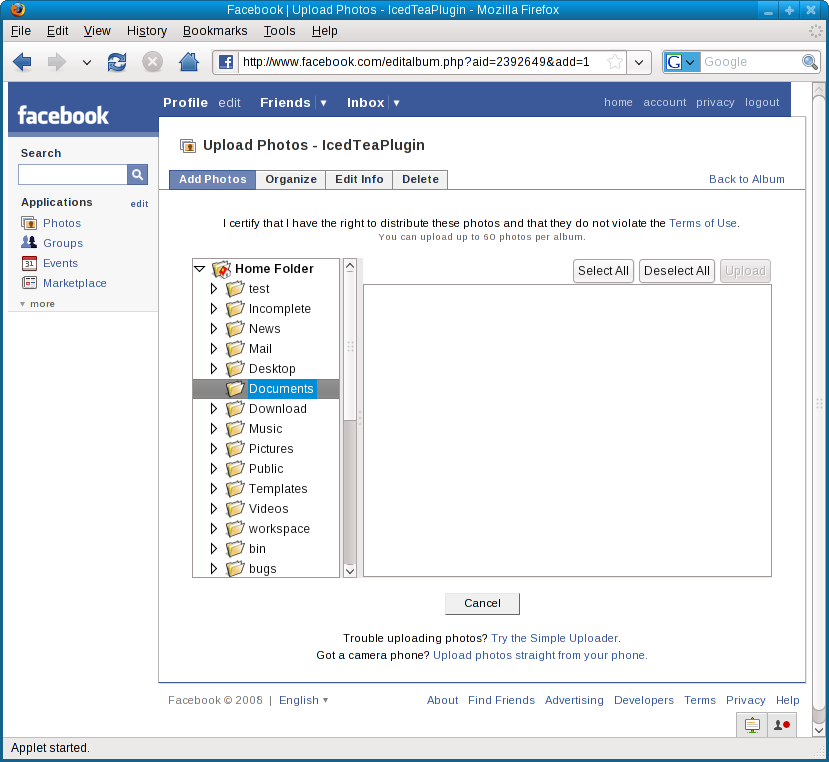Screen dimensions: 829x762
Task: Open the Inbox dropdown arrow
Action: click(x=396, y=103)
